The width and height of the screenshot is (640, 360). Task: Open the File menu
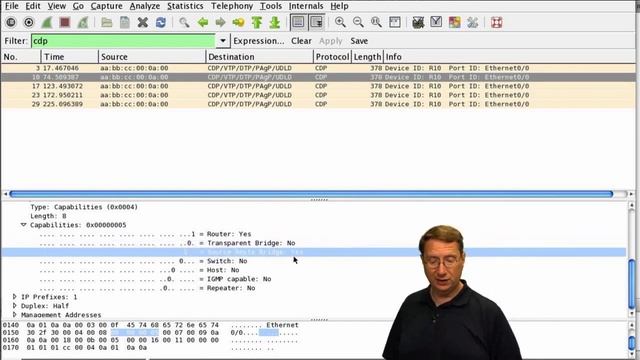pyautogui.click(x=11, y=6)
